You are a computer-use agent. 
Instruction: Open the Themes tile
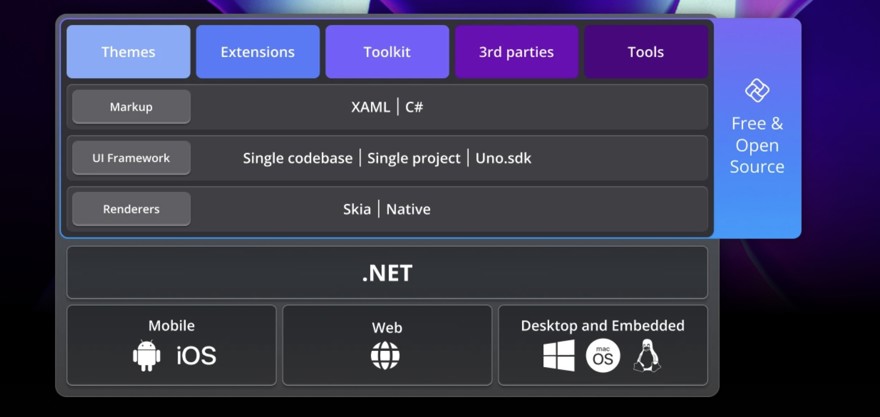click(x=128, y=52)
